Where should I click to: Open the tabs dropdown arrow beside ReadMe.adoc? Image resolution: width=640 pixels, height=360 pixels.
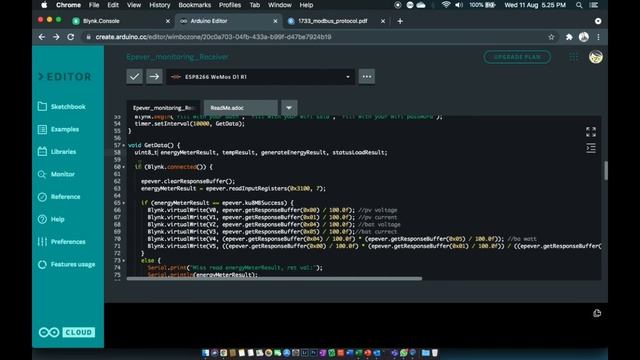[289, 108]
